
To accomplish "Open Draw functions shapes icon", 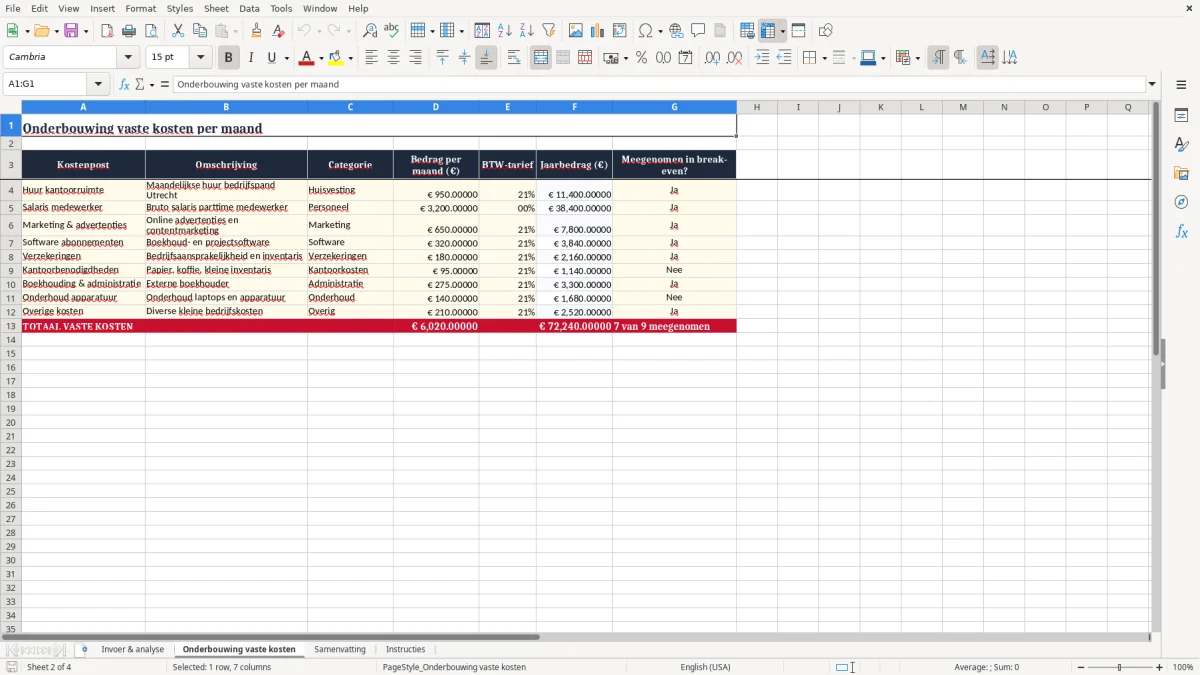I will 825,31.
